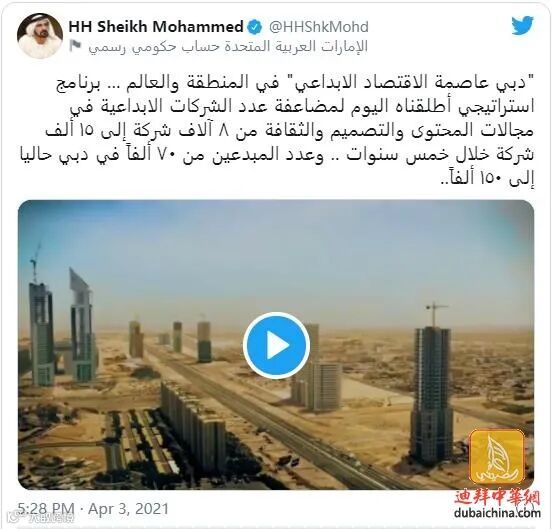Viewport: 552px width, 529px height.
Task: Open the @HHShkMohd handle link
Action: pos(319,27)
